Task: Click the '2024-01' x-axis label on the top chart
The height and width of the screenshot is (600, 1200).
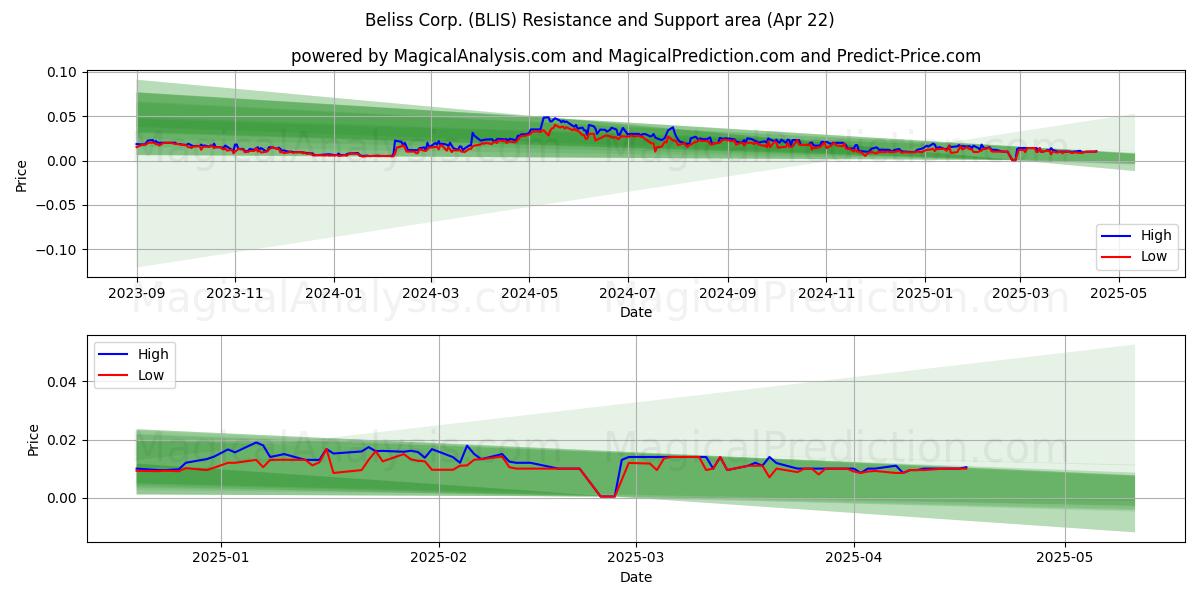Action: click(333, 292)
